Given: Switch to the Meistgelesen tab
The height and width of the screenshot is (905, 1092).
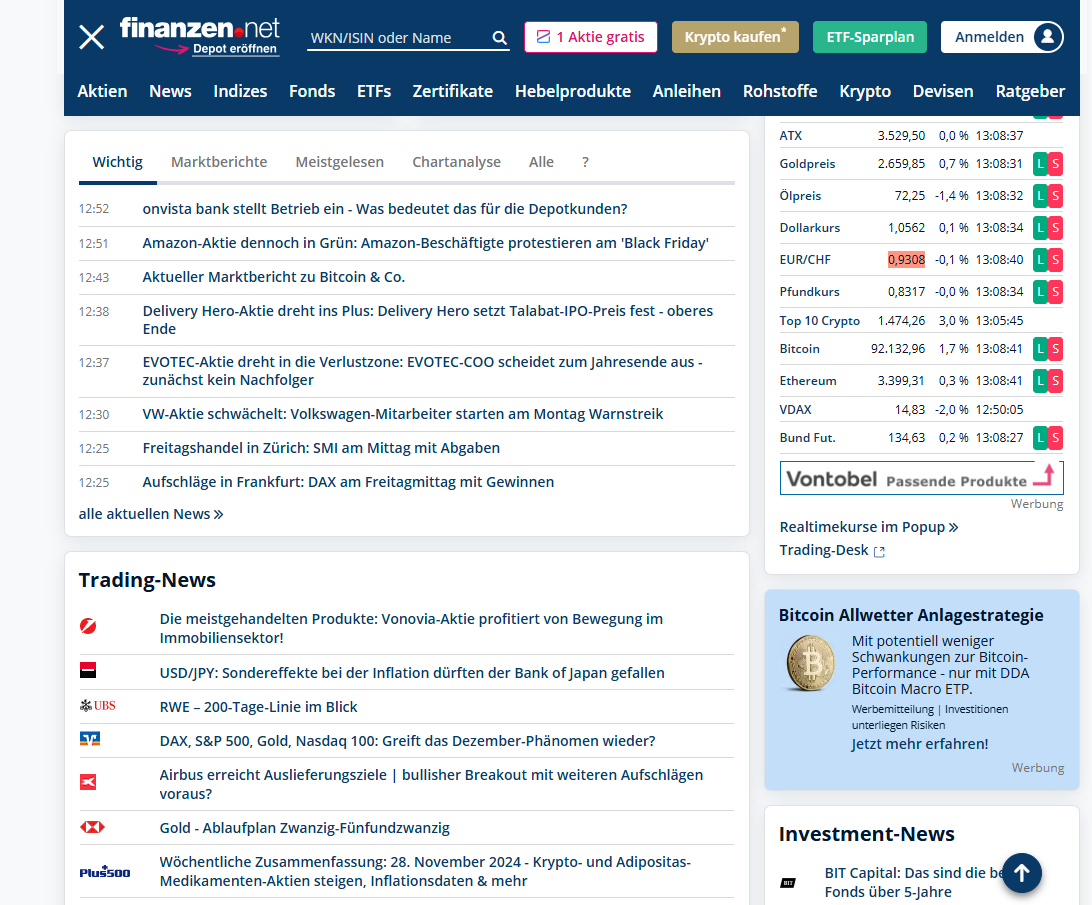Looking at the screenshot, I should pyautogui.click(x=339, y=162).
